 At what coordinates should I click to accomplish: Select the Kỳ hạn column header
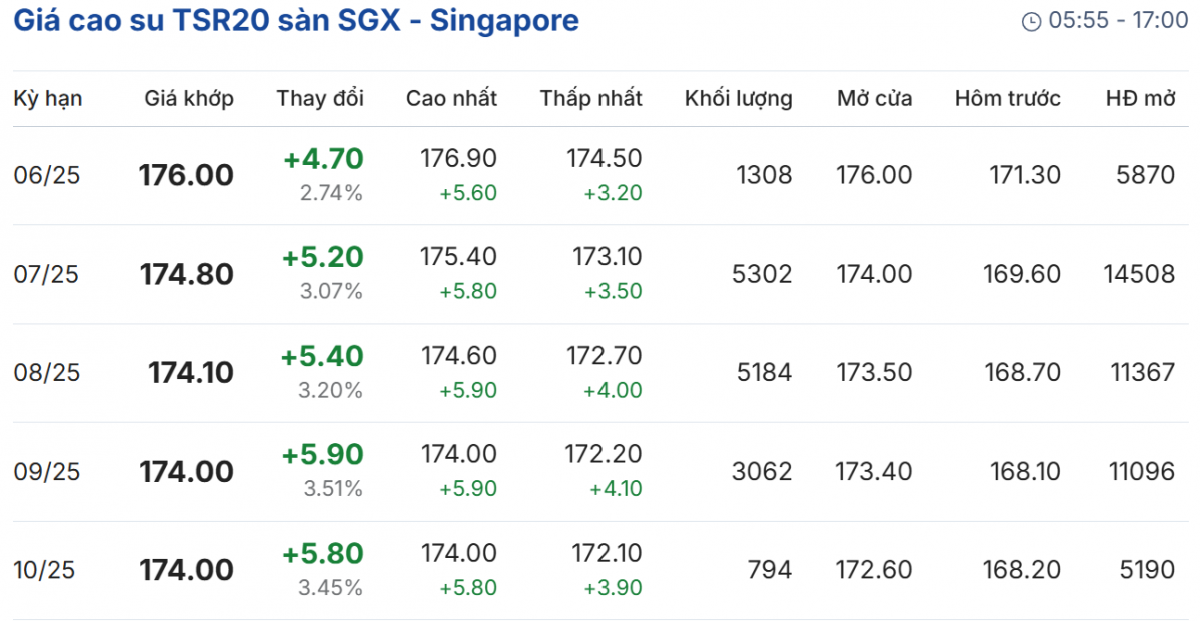coord(48,98)
